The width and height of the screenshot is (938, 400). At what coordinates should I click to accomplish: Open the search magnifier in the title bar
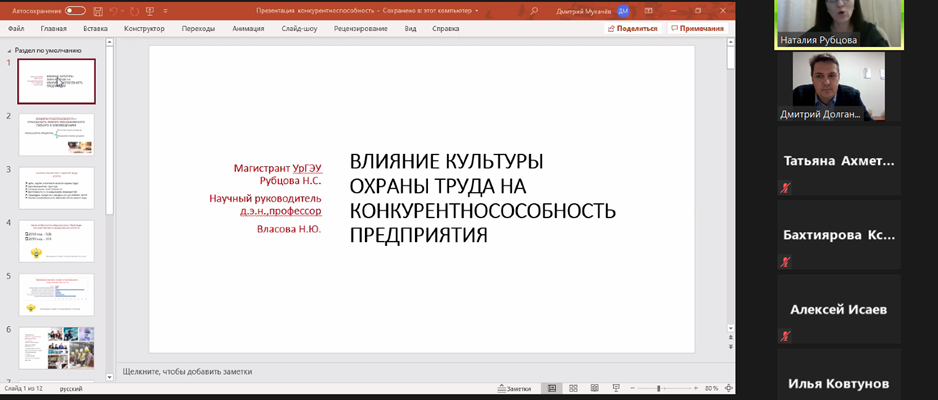(x=534, y=11)
